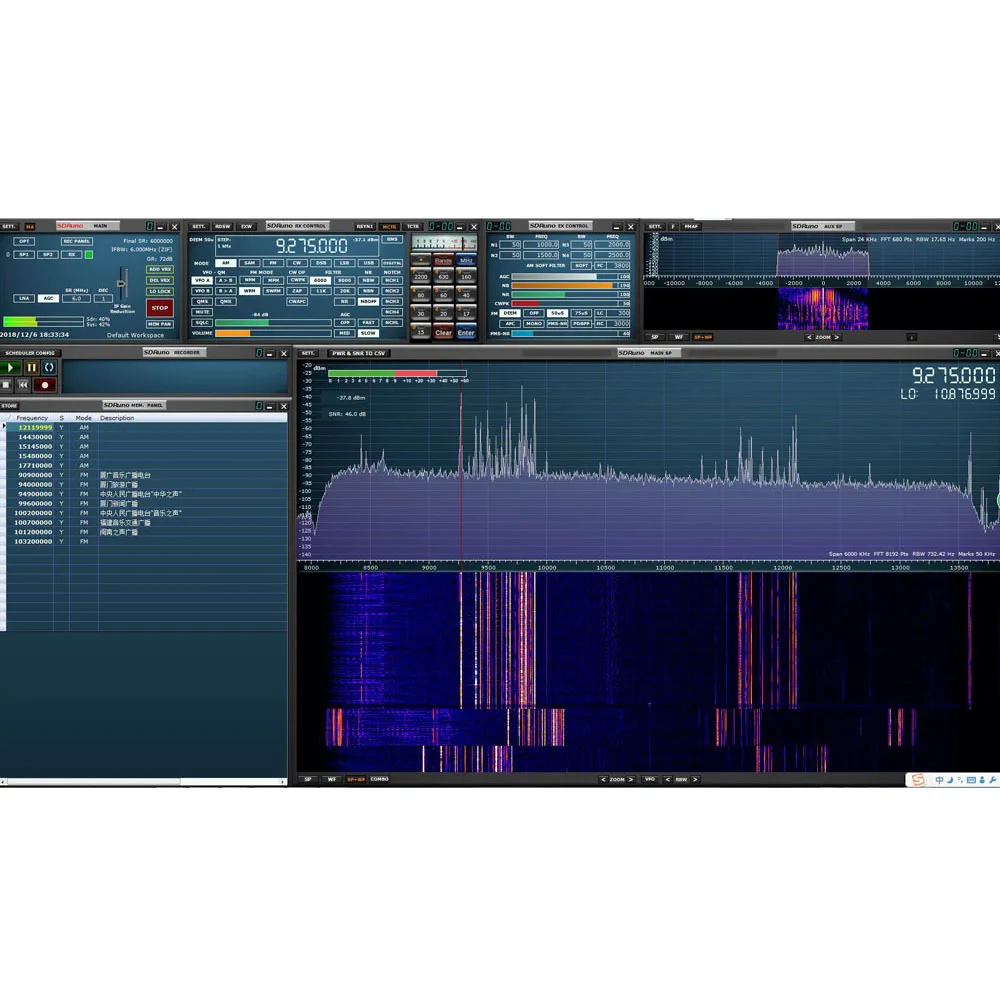Click the green RX status indicator
This screenshot has height=1000, width=1000.
89,254
